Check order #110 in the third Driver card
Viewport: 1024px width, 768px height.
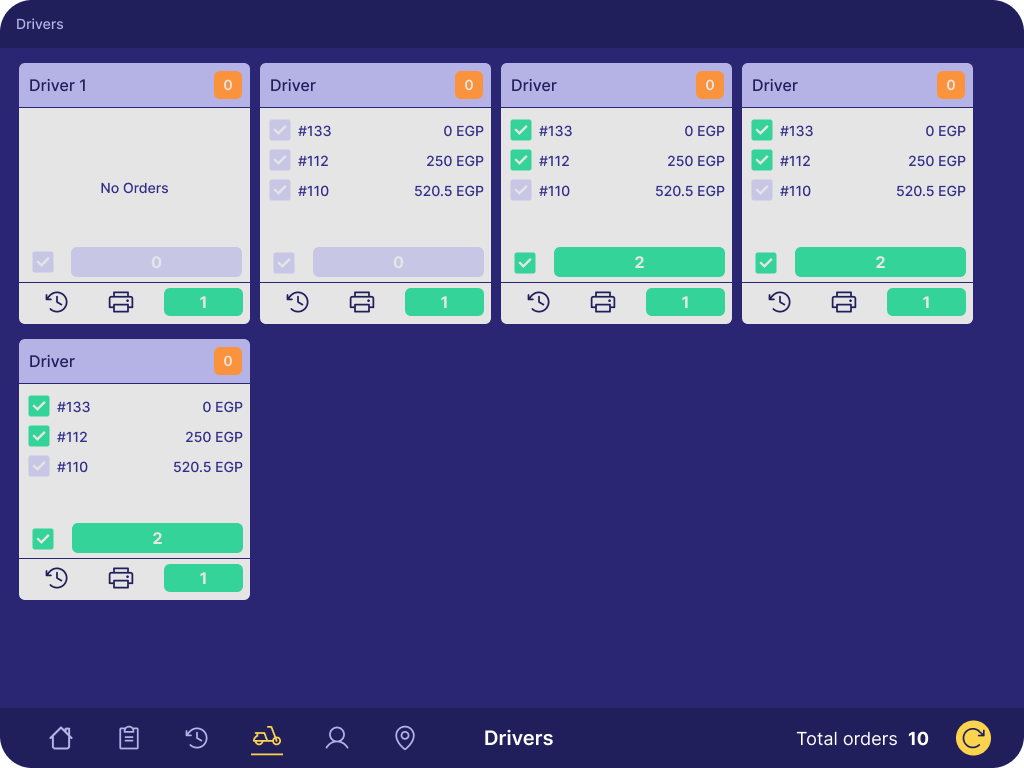521,190
